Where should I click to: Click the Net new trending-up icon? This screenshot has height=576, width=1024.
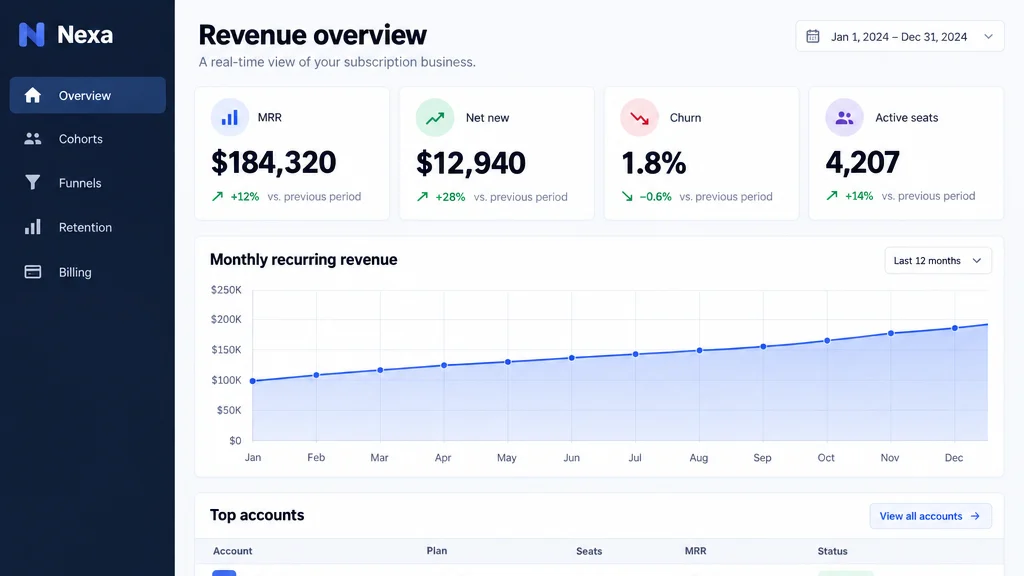click(435, 118)
